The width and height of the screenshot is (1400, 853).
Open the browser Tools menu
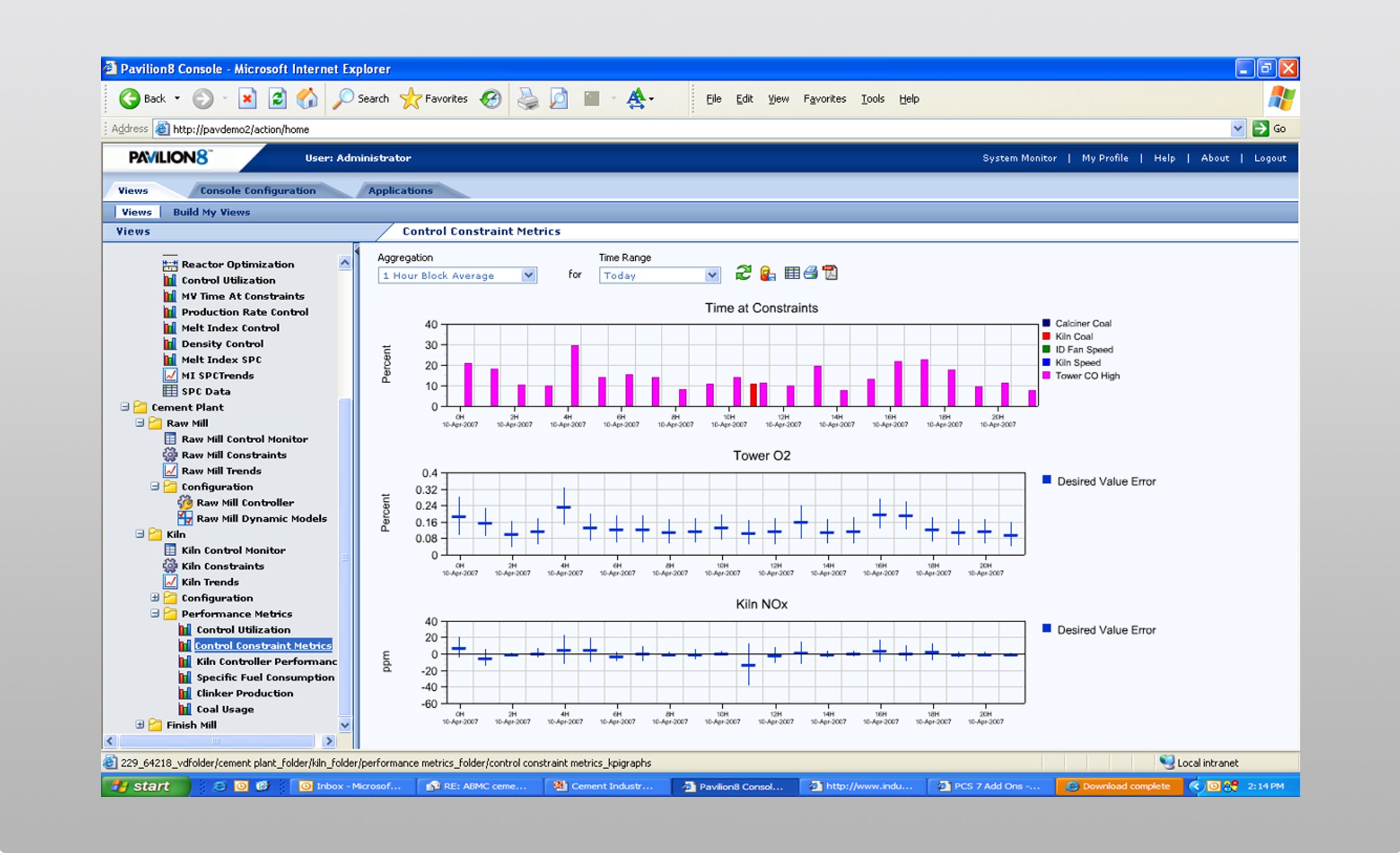tap(873, 99)
